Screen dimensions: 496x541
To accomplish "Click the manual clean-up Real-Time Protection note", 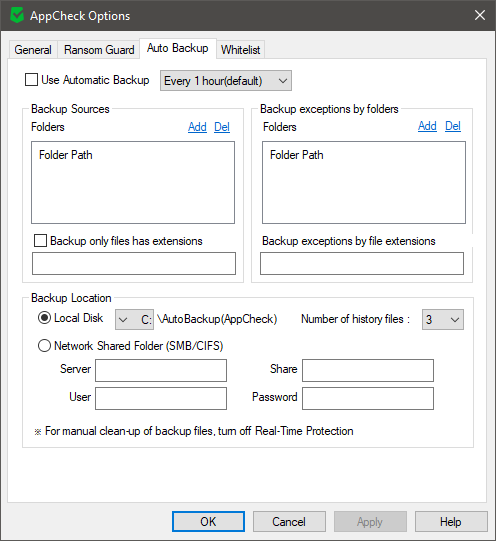I will point(194,431).
